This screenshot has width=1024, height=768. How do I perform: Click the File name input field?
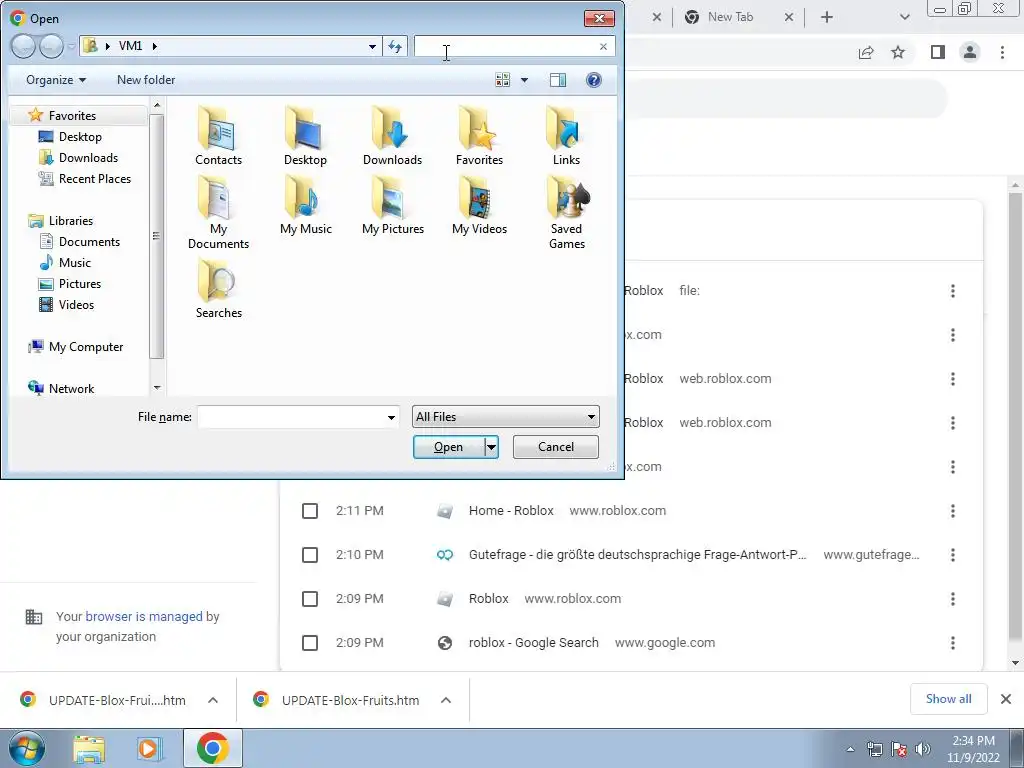coord(291,417)
